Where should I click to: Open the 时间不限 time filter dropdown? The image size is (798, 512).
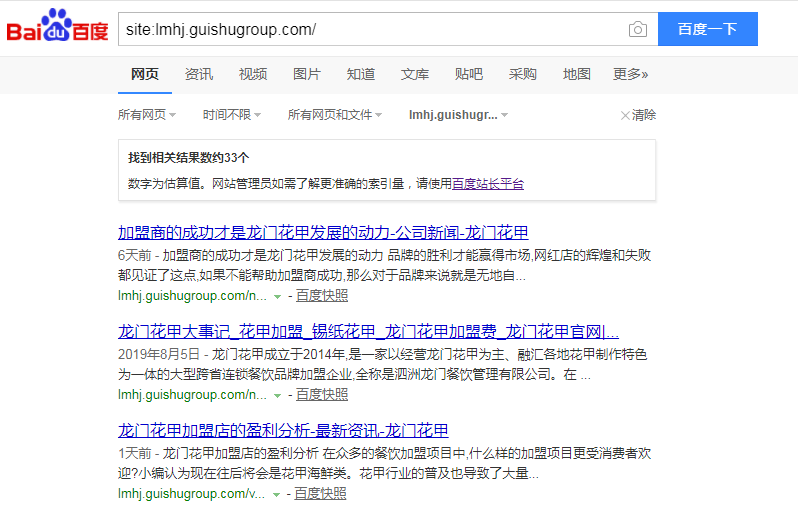232,115
